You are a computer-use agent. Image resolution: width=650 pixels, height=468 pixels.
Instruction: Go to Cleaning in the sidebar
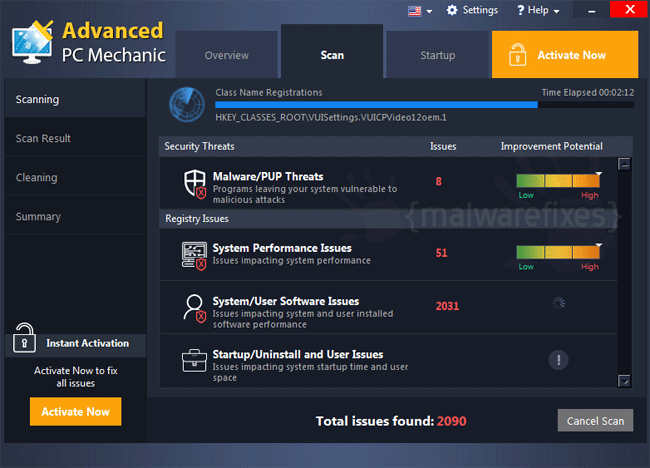pos(75,177)
